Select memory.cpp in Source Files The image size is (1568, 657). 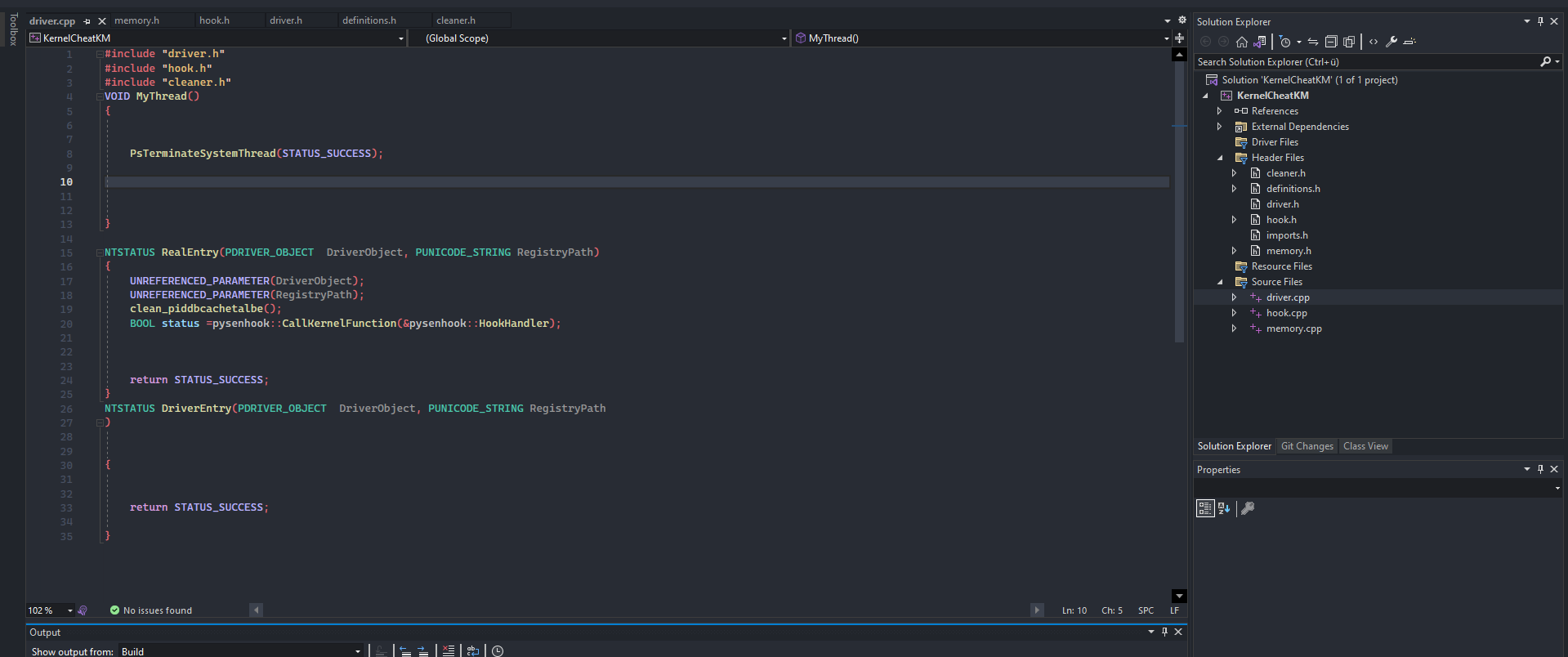point(1293,328)
